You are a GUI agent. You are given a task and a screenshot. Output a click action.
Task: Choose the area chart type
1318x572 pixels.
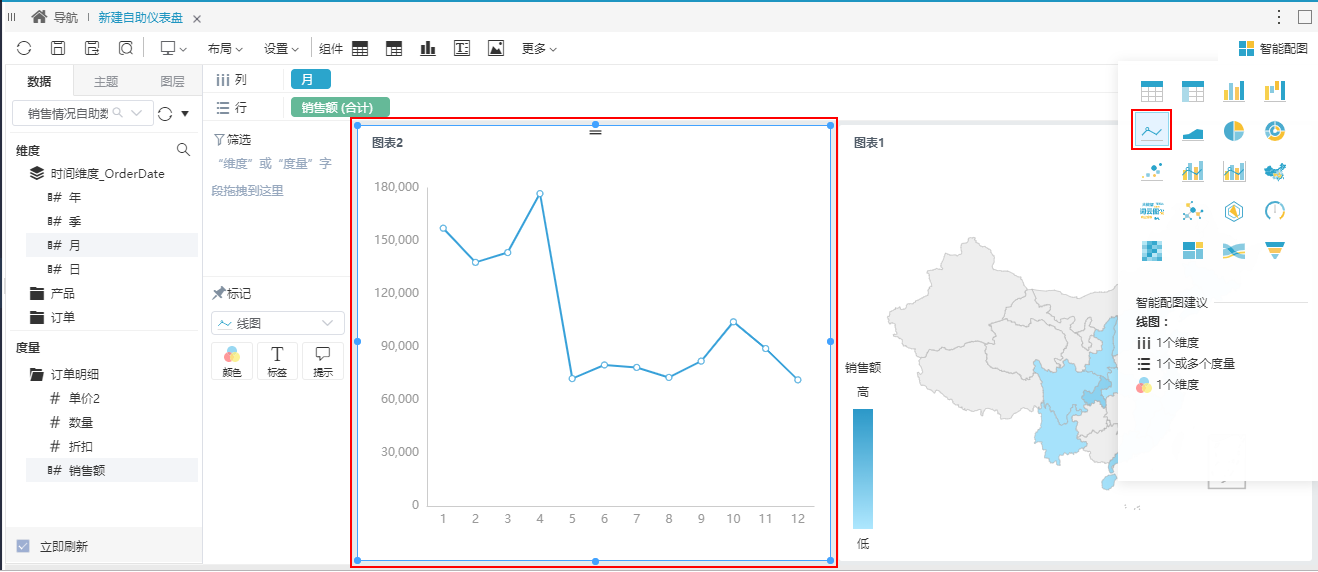1193,131
